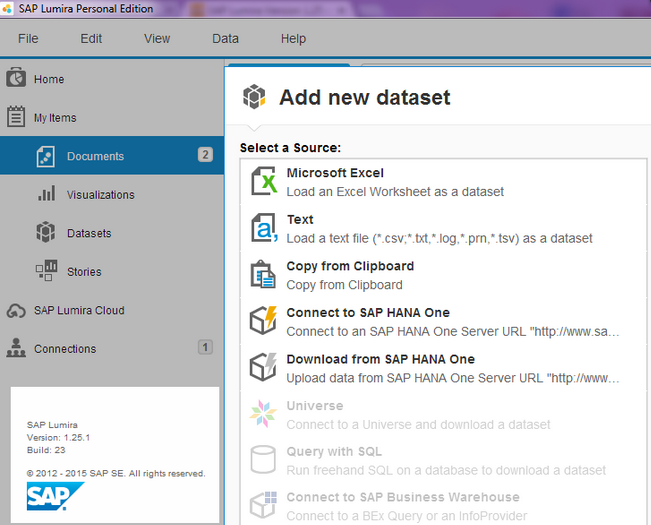The image size is (651, 525).
Task: Click the Connections count badge 1
Action: [x=205, y=347]
